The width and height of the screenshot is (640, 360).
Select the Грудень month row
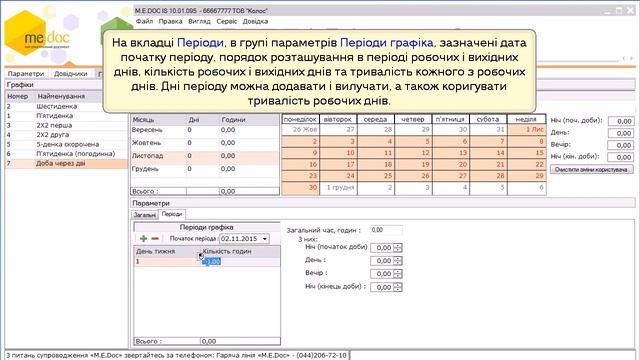pos(205,169)
